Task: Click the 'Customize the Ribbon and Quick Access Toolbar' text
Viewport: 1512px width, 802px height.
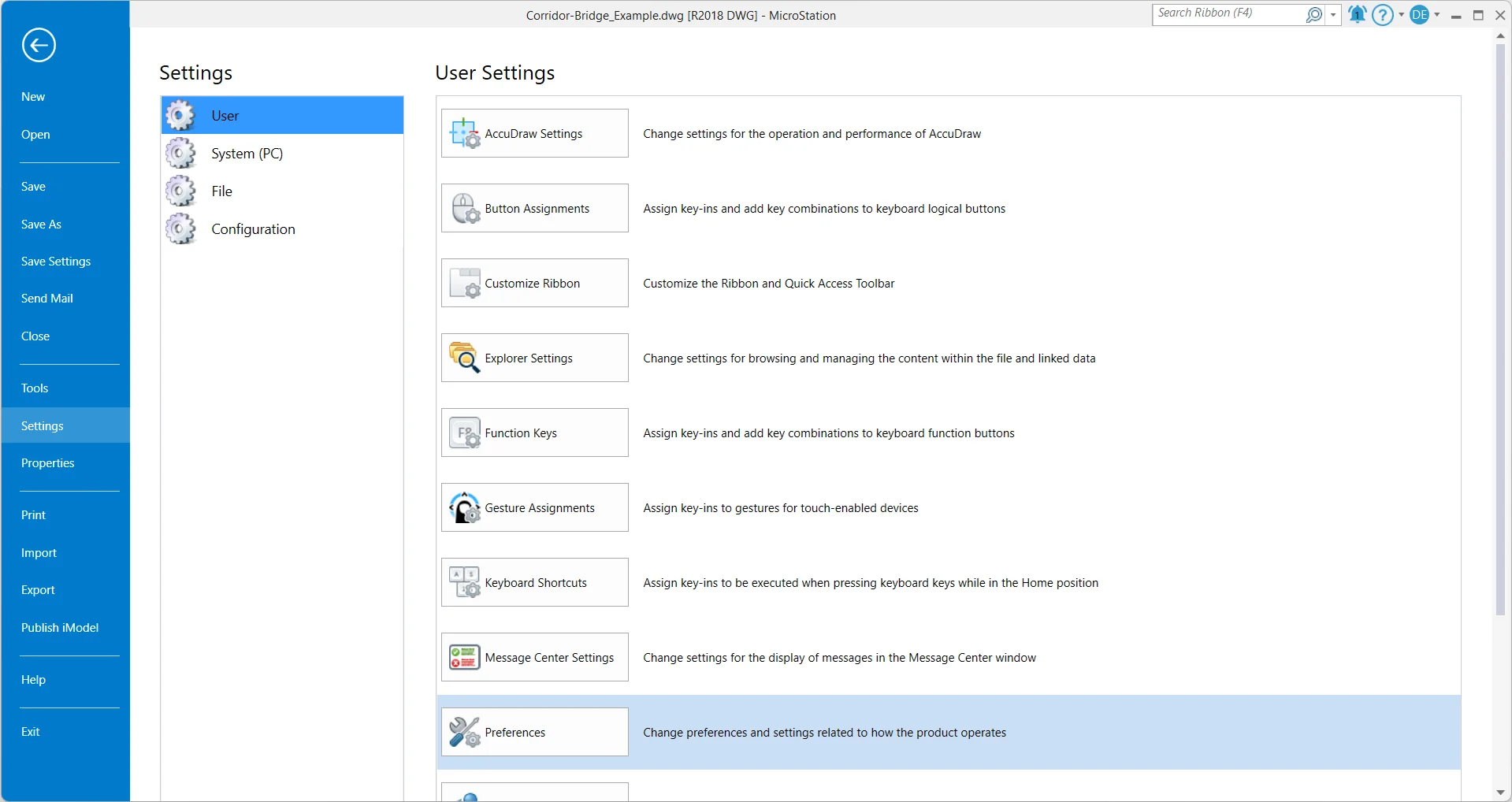Action: (768, 284)
